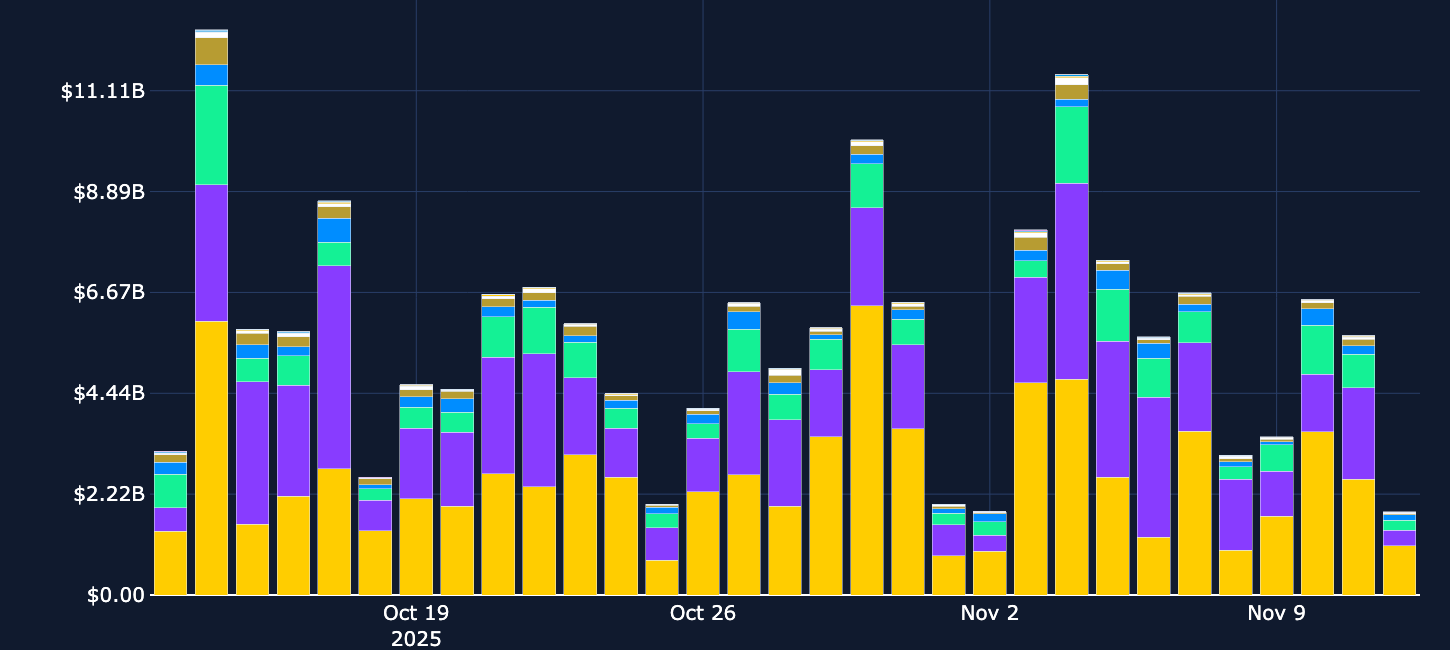Select the purple segment of the Oct 26 bar

pos(703,464)
